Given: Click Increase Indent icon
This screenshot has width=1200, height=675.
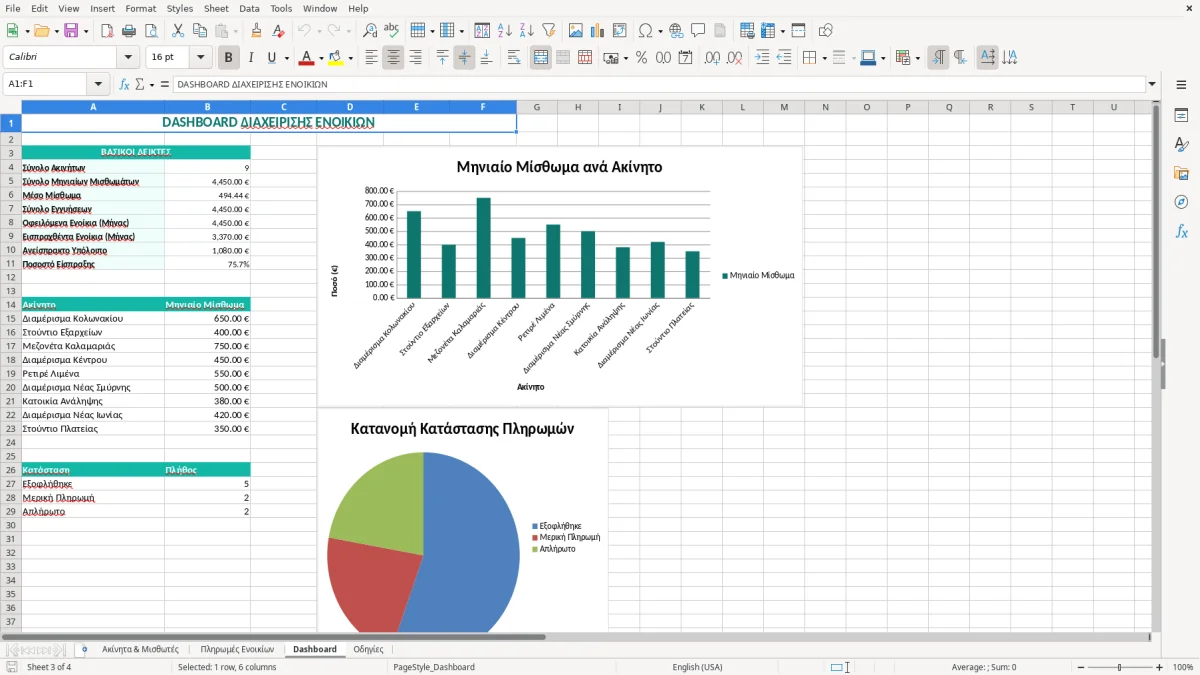Looking at the screenshot, I should point(763,58).
